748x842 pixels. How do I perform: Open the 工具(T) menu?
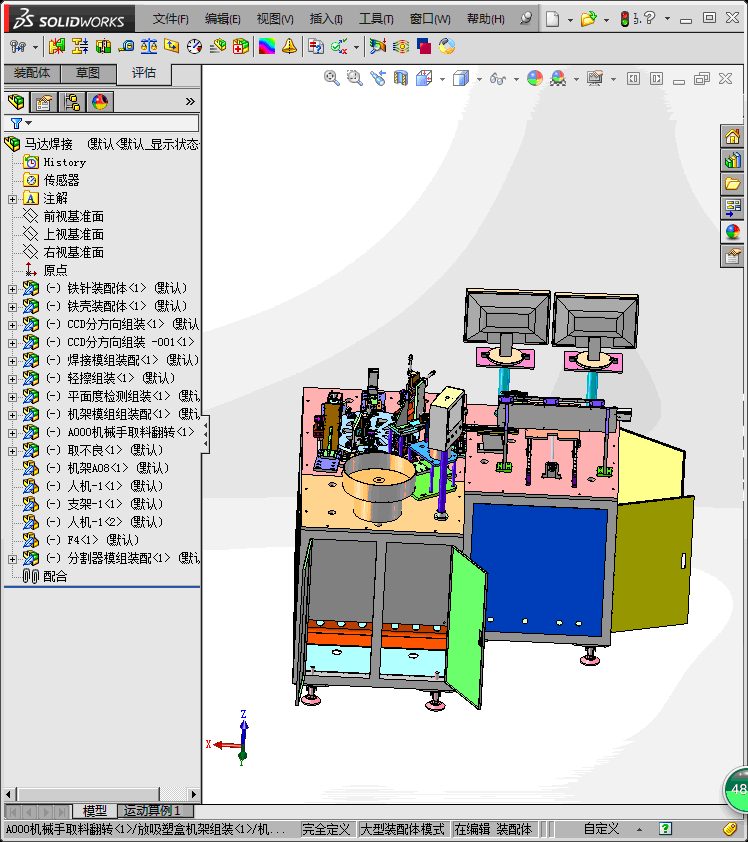click(x=376, y=19)
